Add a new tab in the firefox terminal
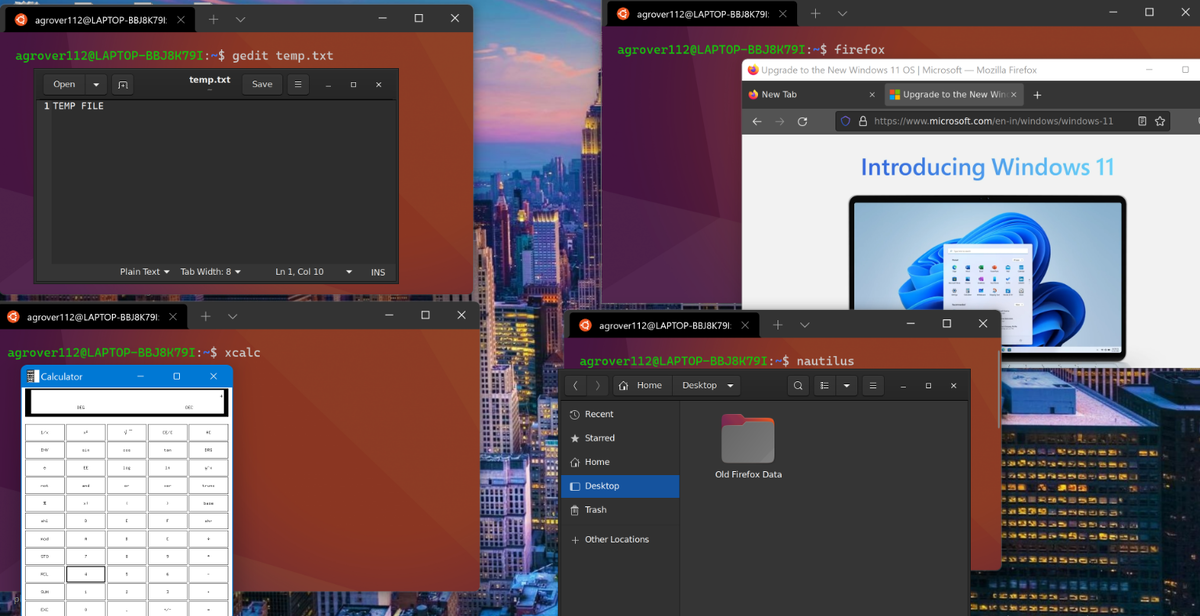1200x616 pixels. pos(816,13)
